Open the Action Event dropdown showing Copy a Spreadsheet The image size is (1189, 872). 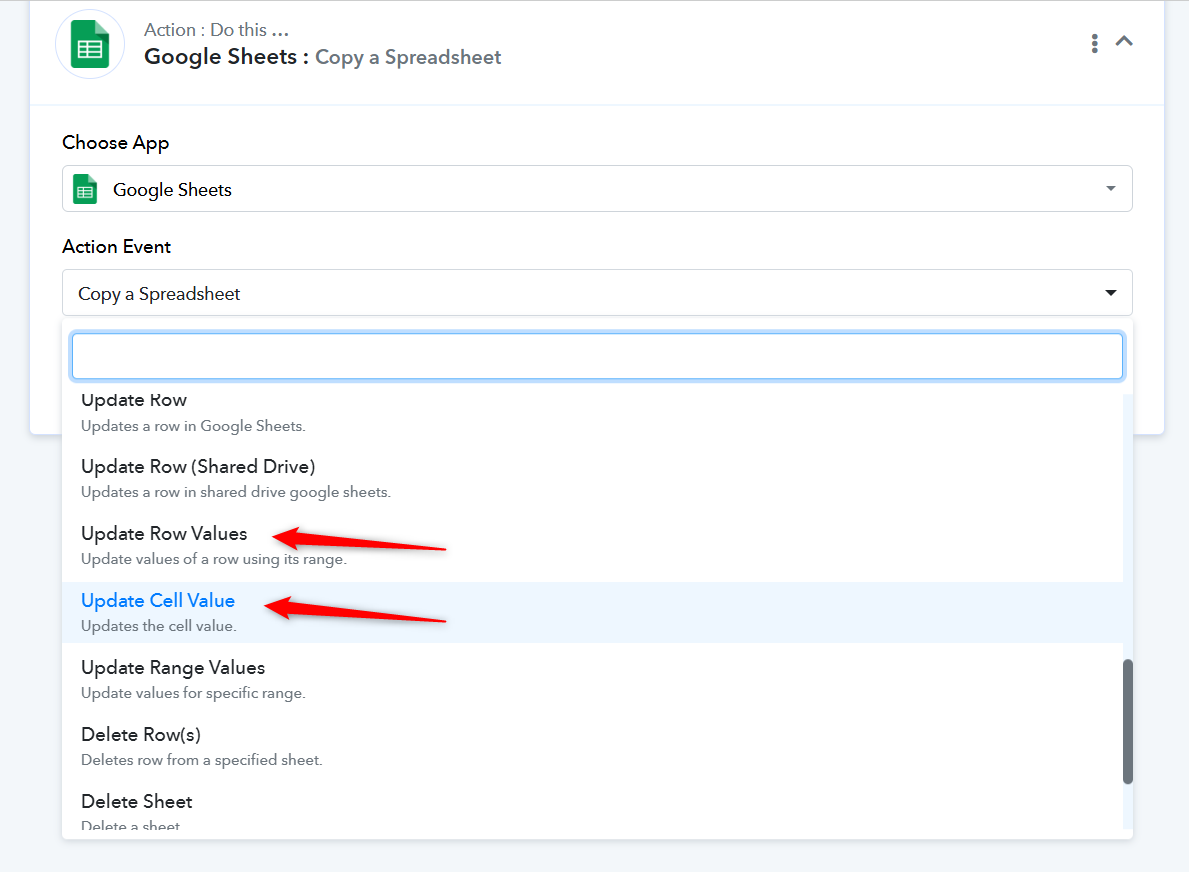coord(597,293)
